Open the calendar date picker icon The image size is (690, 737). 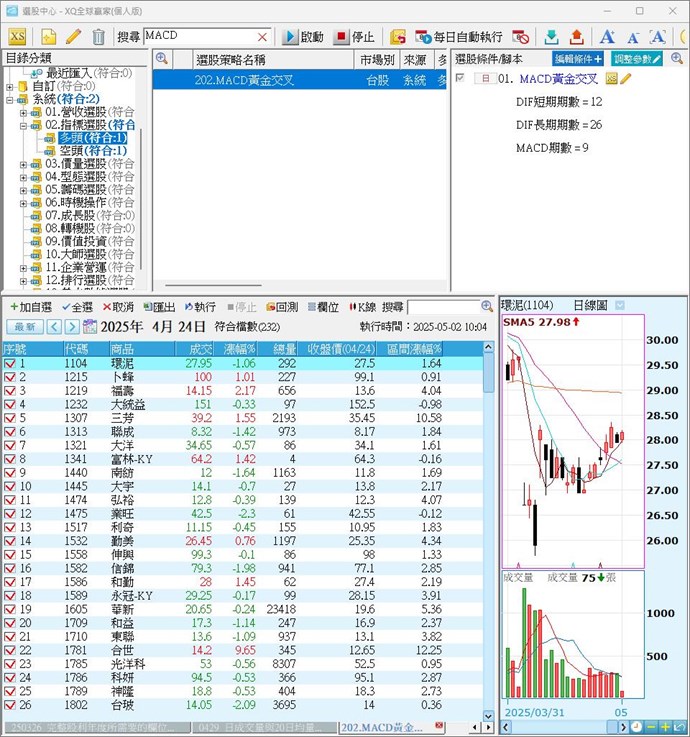coord(90,327)
